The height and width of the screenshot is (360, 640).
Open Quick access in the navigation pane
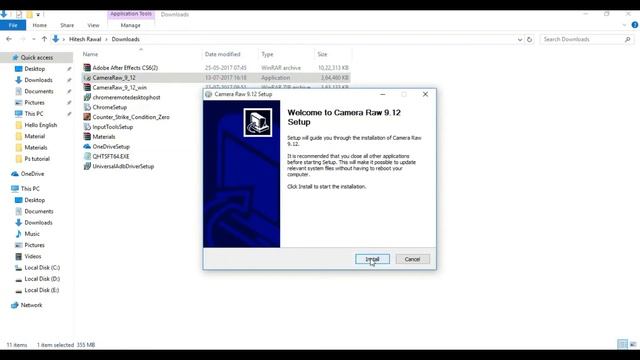(x=37, y=58)
